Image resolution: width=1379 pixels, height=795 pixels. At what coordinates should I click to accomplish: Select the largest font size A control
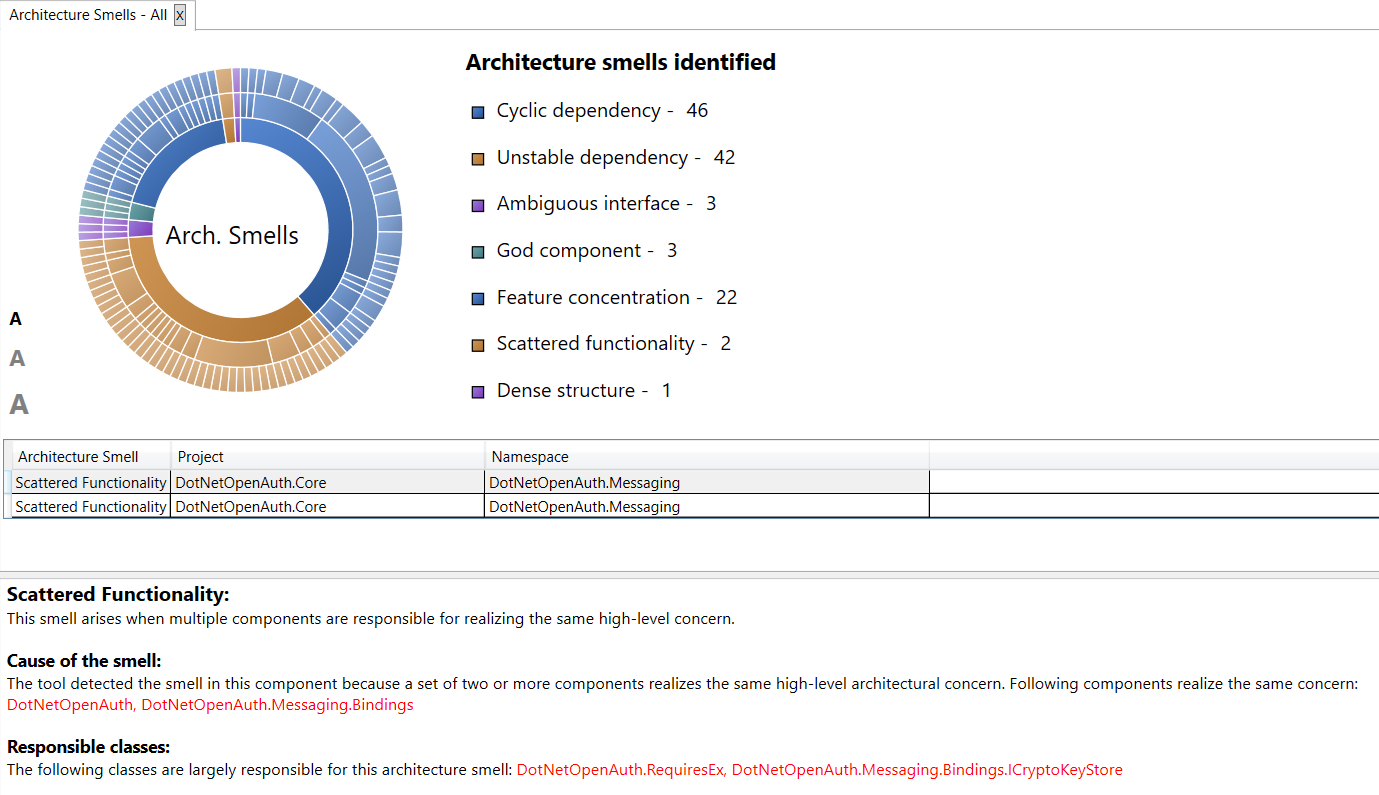(17, 404)
